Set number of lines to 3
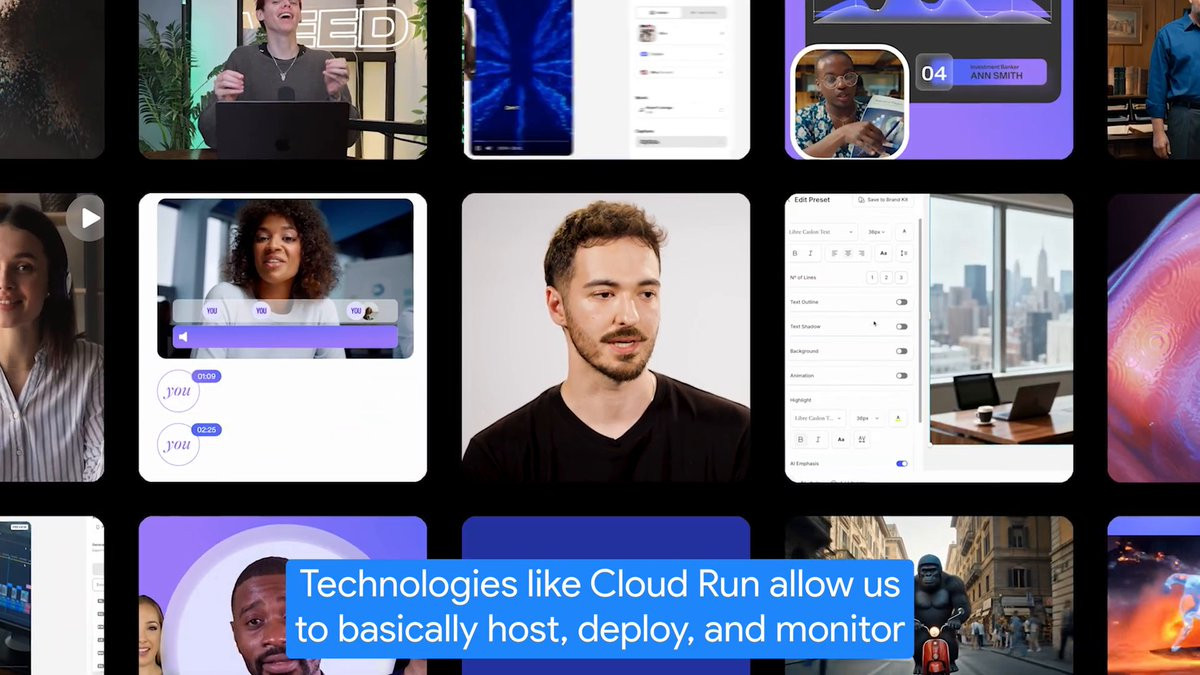This screenshot has width=1200, height=675. click(x=901, y=277)
